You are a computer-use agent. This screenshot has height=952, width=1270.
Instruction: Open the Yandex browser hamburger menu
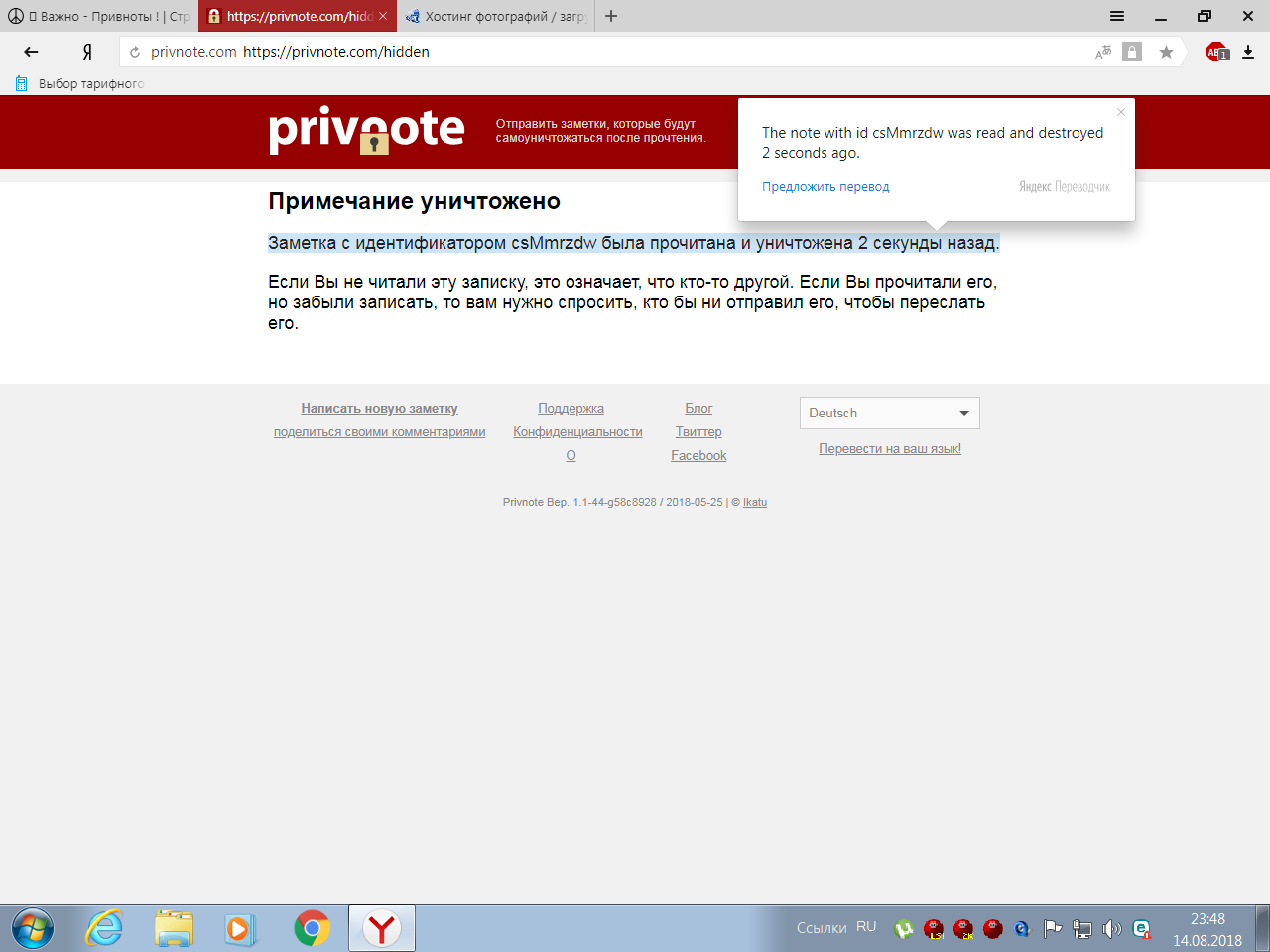(x=1117, y=16)
